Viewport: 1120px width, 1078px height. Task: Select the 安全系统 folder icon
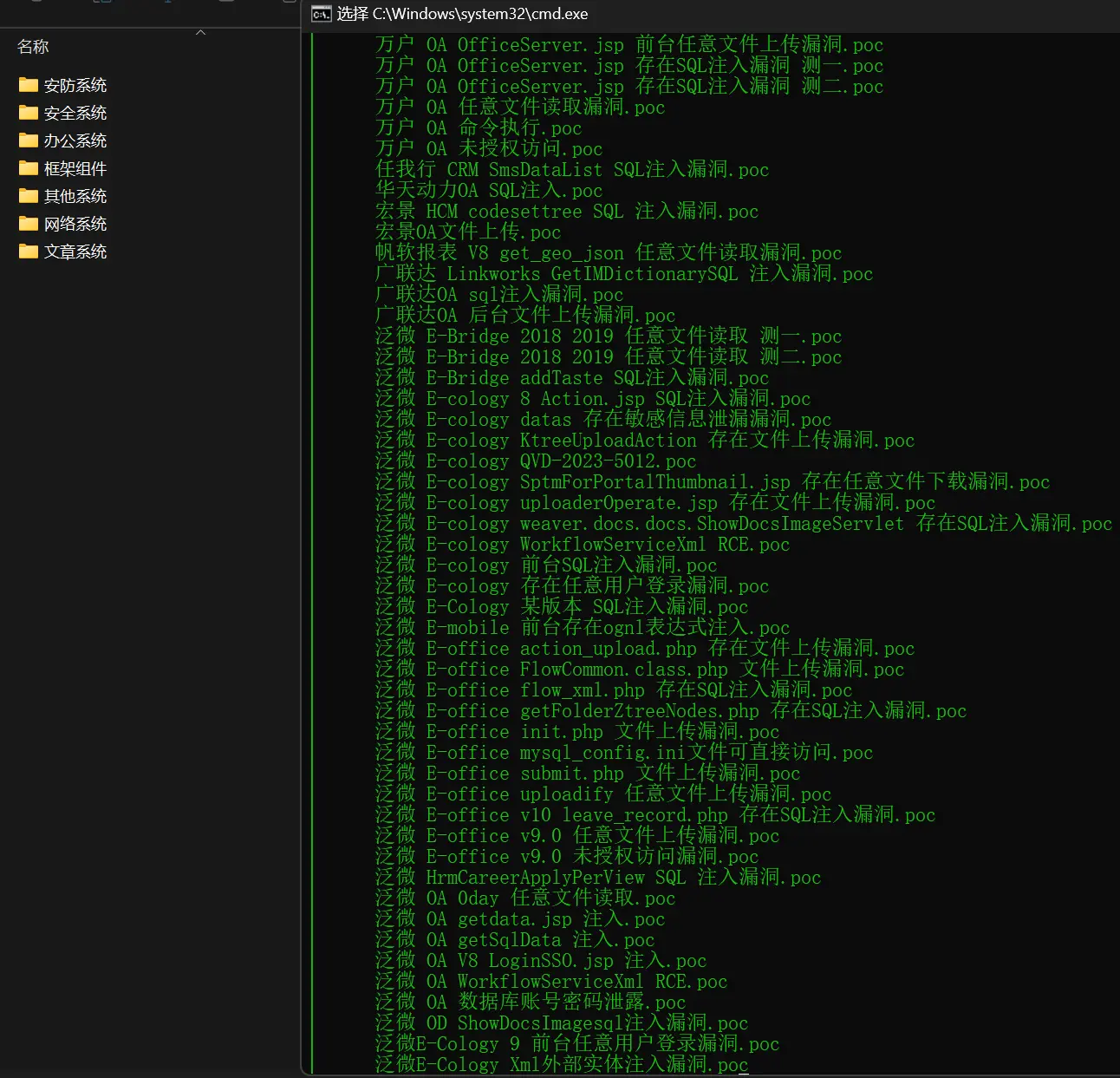coord(29,113)
